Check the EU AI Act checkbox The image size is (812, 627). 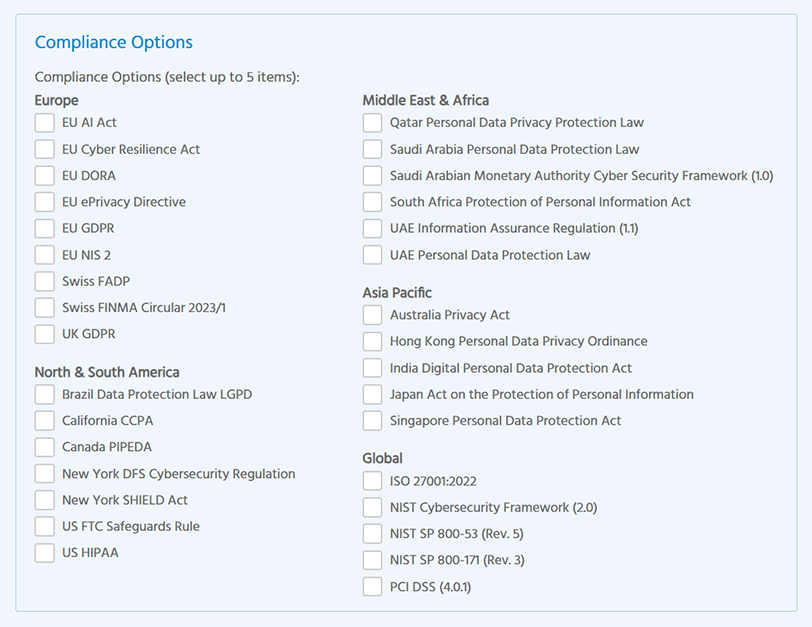click(x=44, y=123)
